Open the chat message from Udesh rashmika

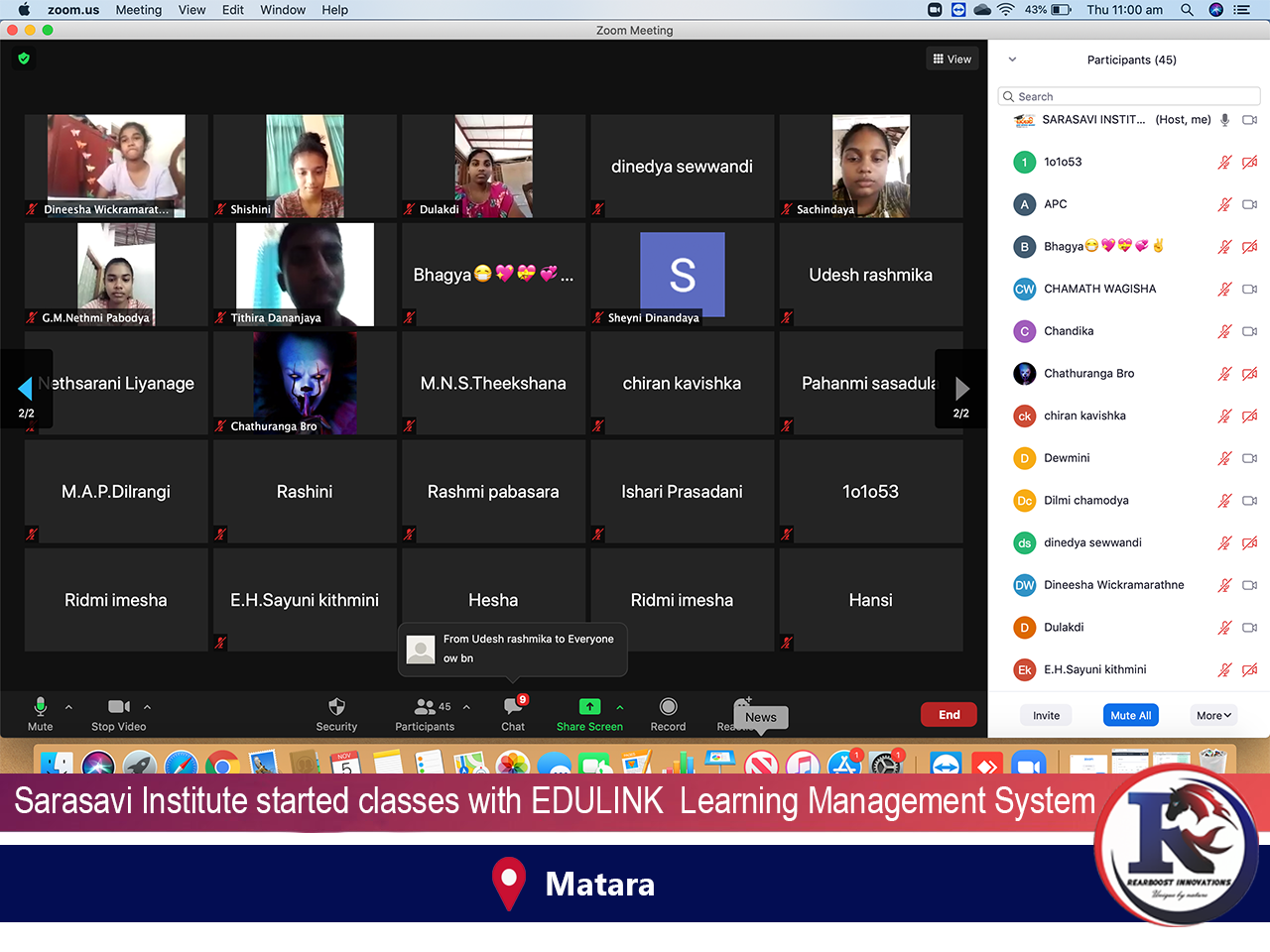pyautogui.click(x=513, y=650)
